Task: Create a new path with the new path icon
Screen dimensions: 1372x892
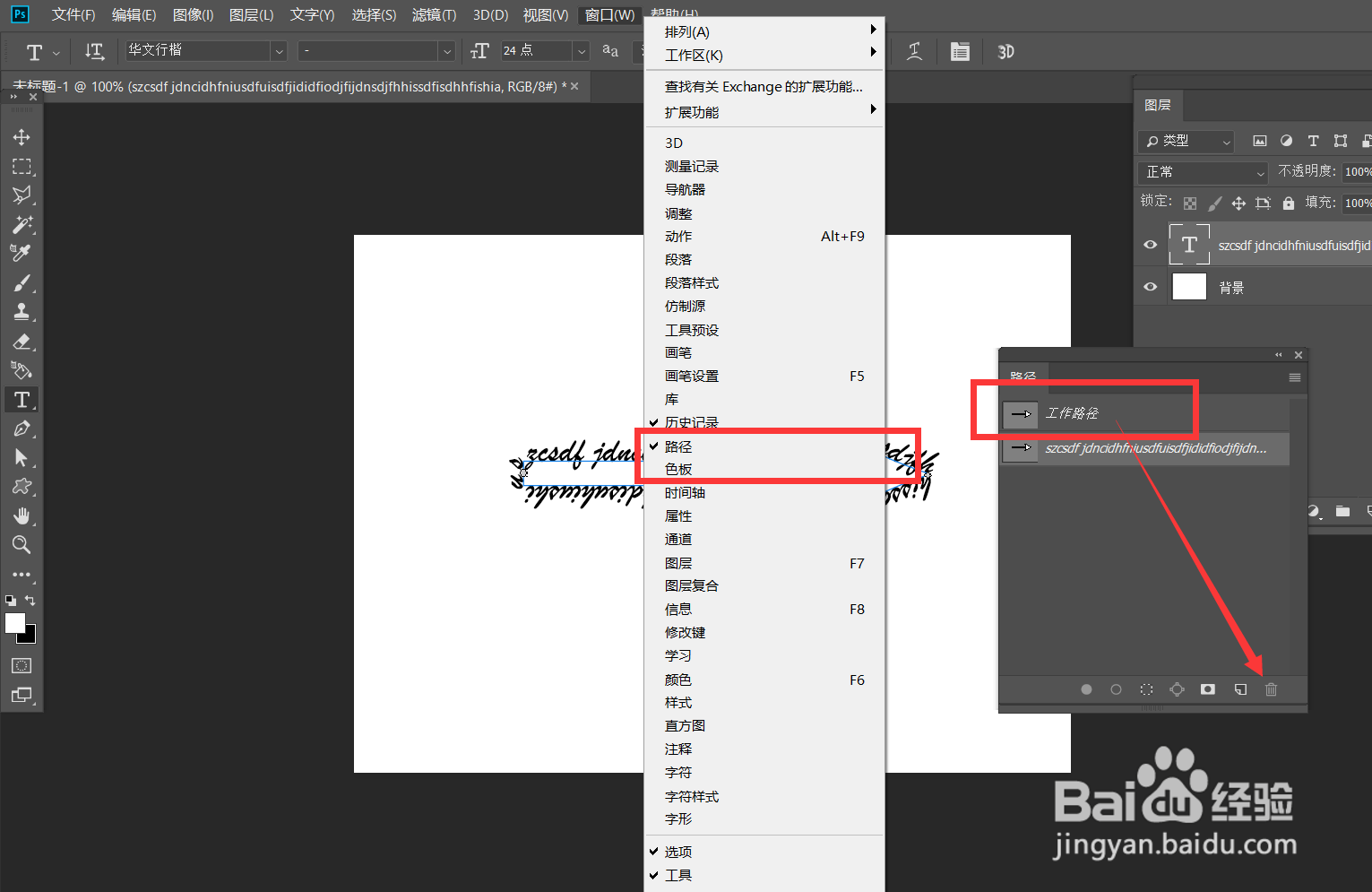Action: click(1240, 688)
